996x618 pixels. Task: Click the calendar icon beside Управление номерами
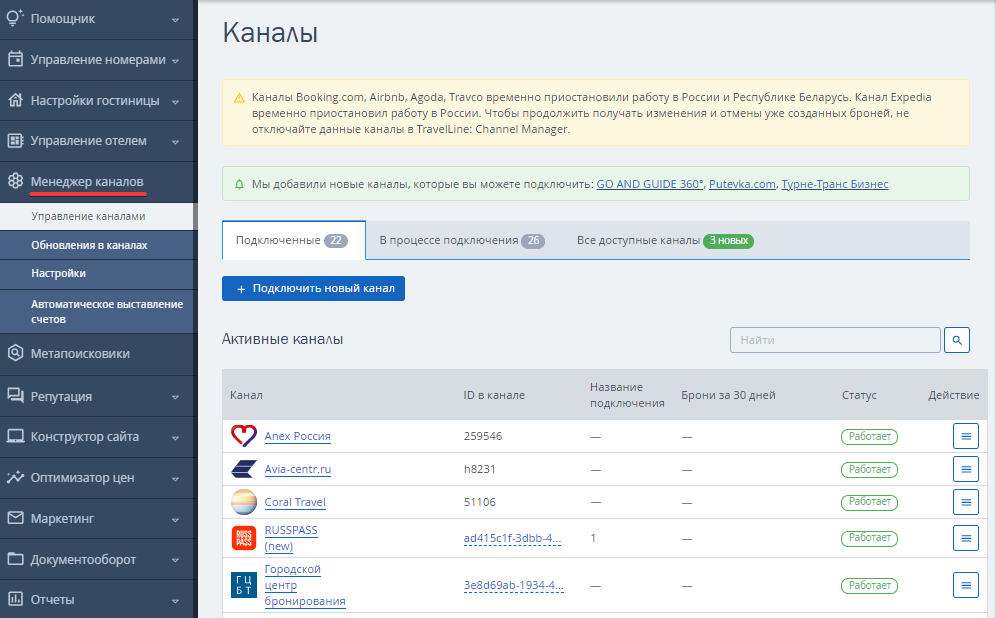(x=15, y=59)
